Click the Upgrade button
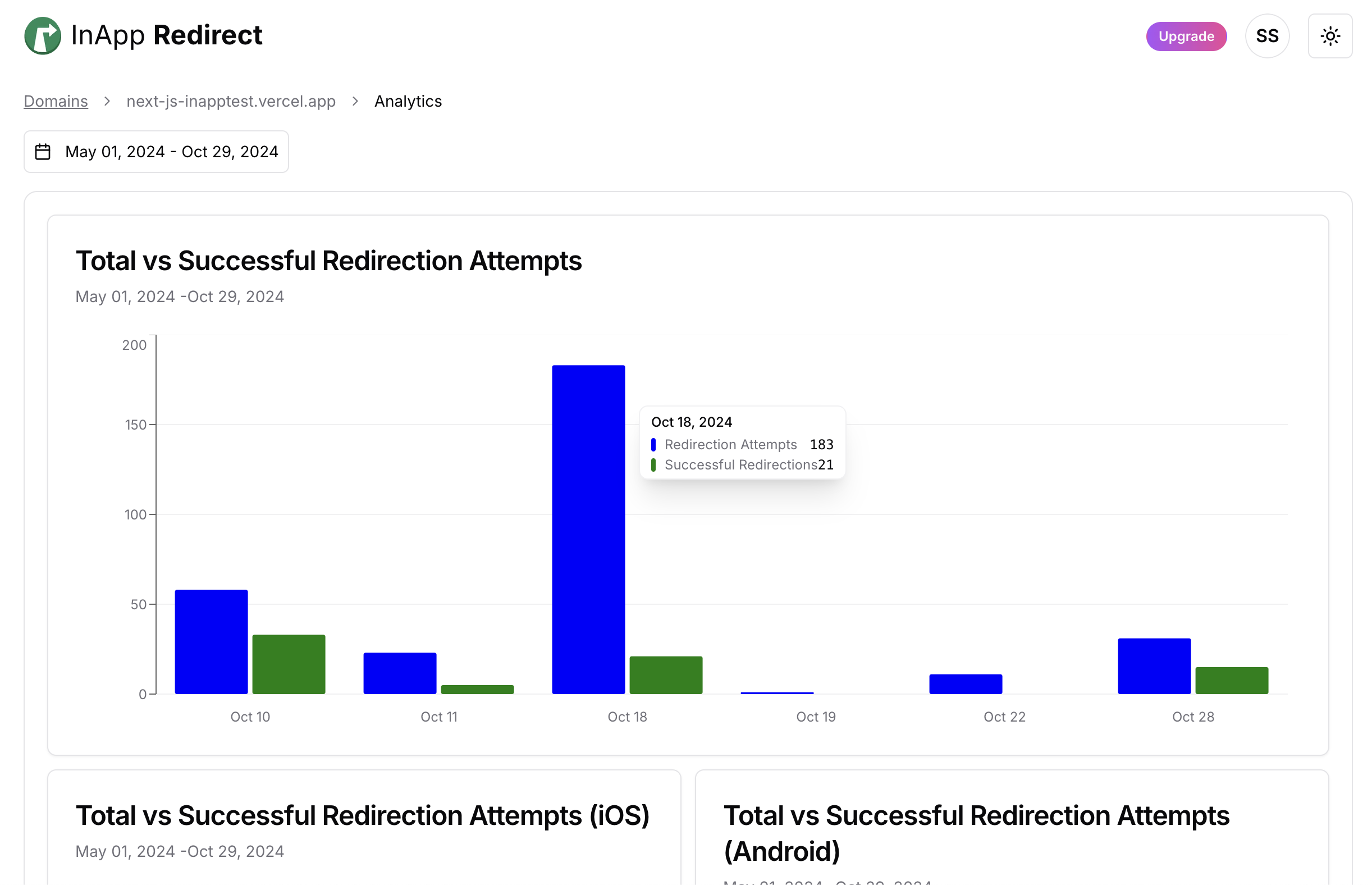 (1186, 36)
